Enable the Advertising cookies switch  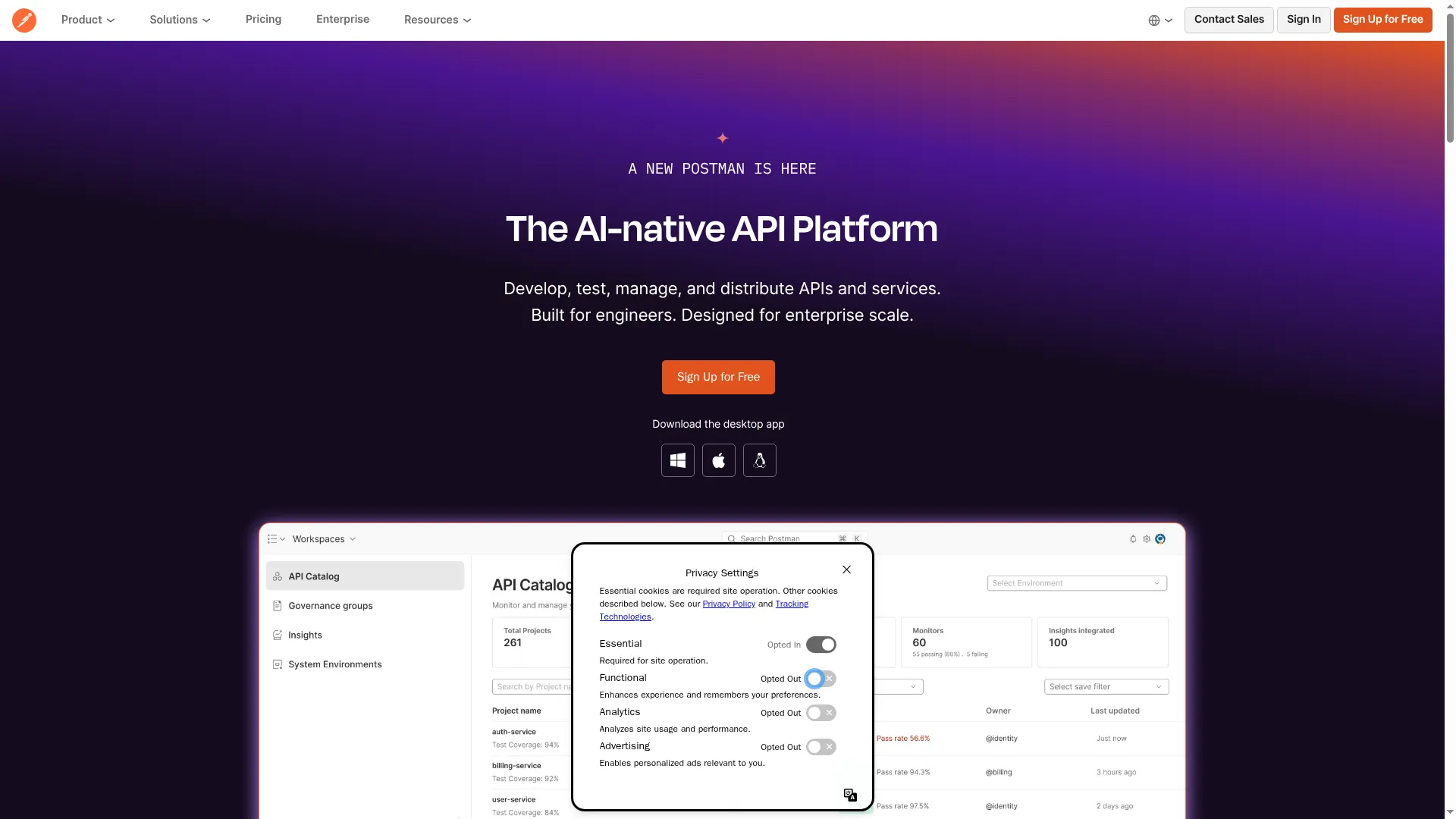821,747
